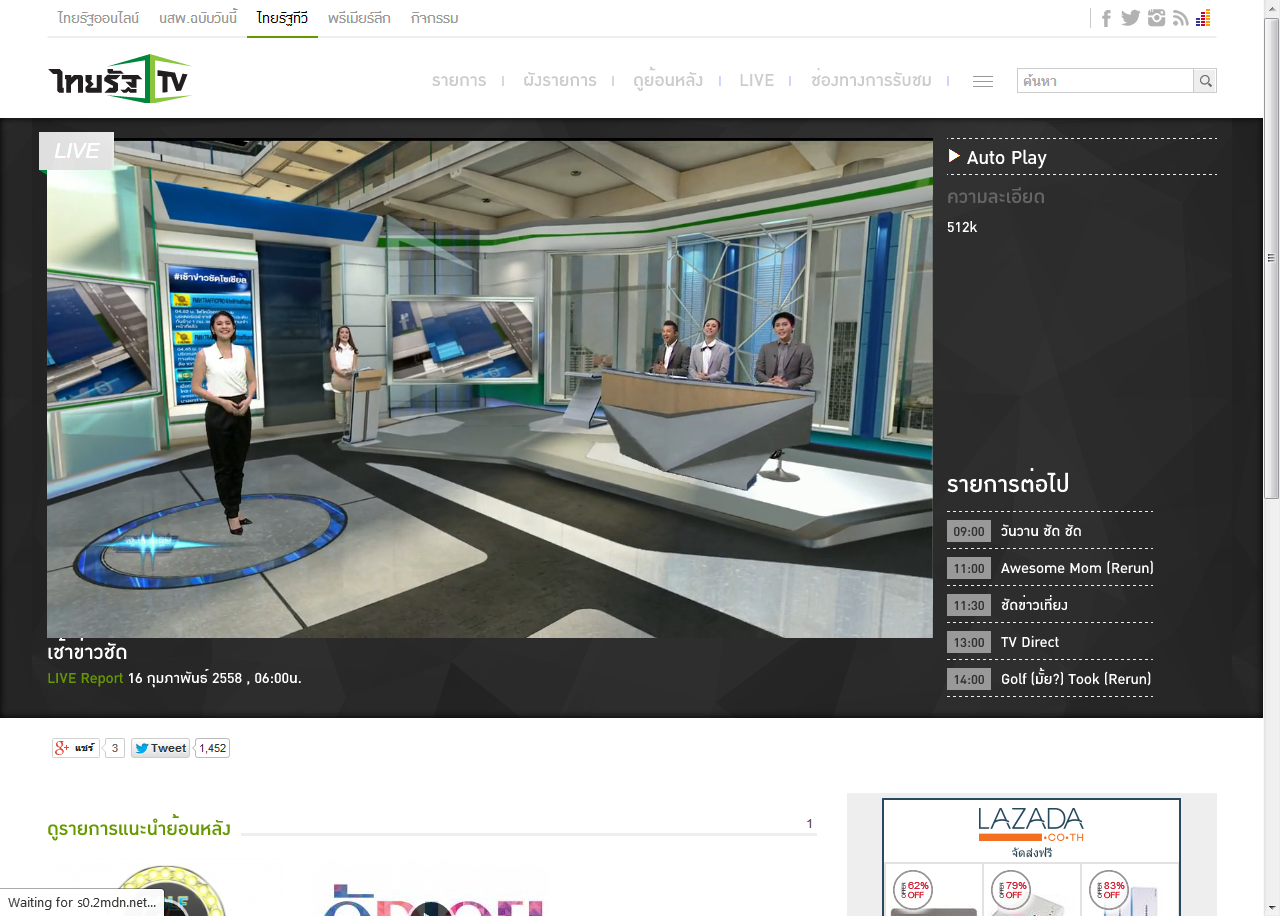Click the search magnifier button
The height and width of the screenshot is (916, 1280).
(x=1205, y=81)
